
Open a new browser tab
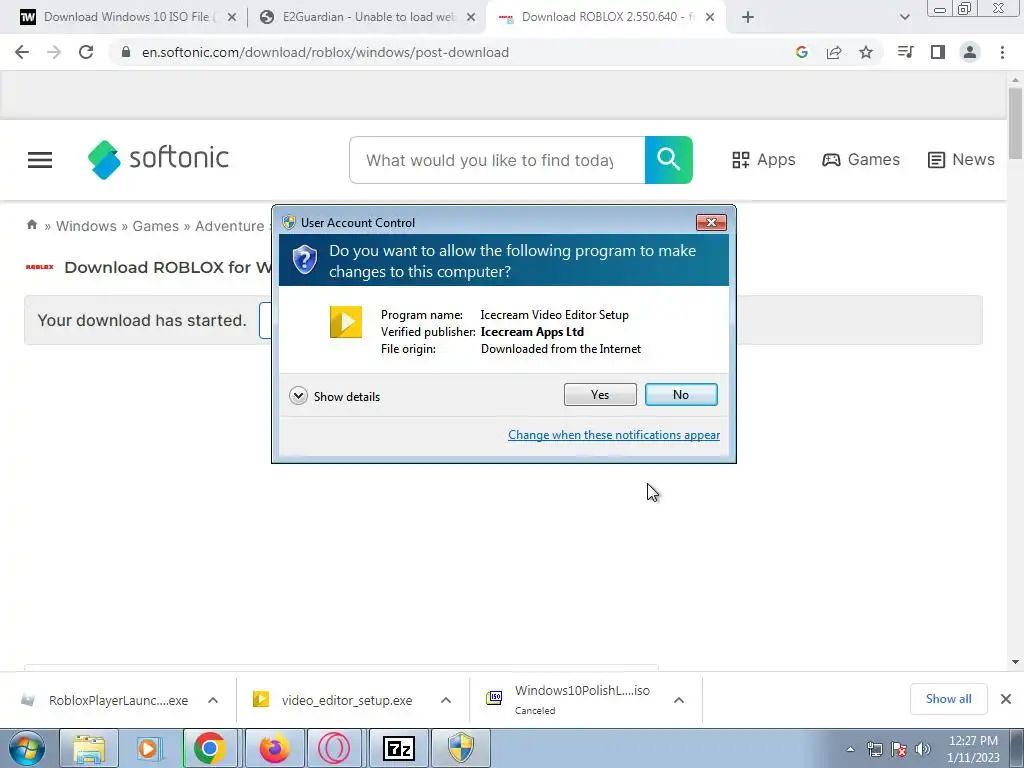[x=748, y=18]
